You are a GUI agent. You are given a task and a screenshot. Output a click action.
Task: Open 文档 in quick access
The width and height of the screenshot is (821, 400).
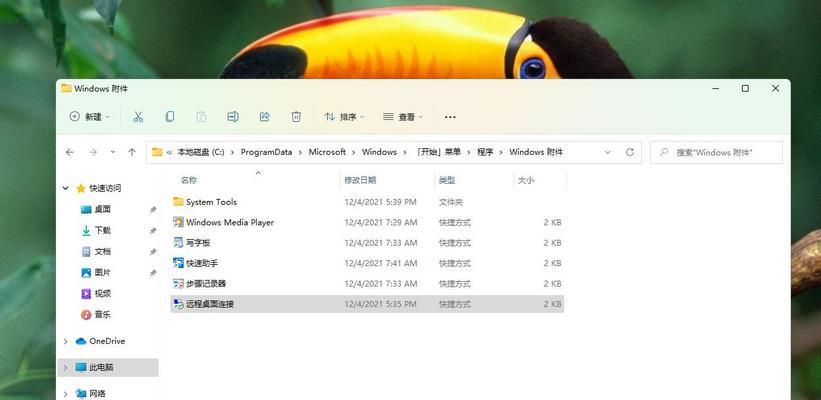click(x=103, y=251)
